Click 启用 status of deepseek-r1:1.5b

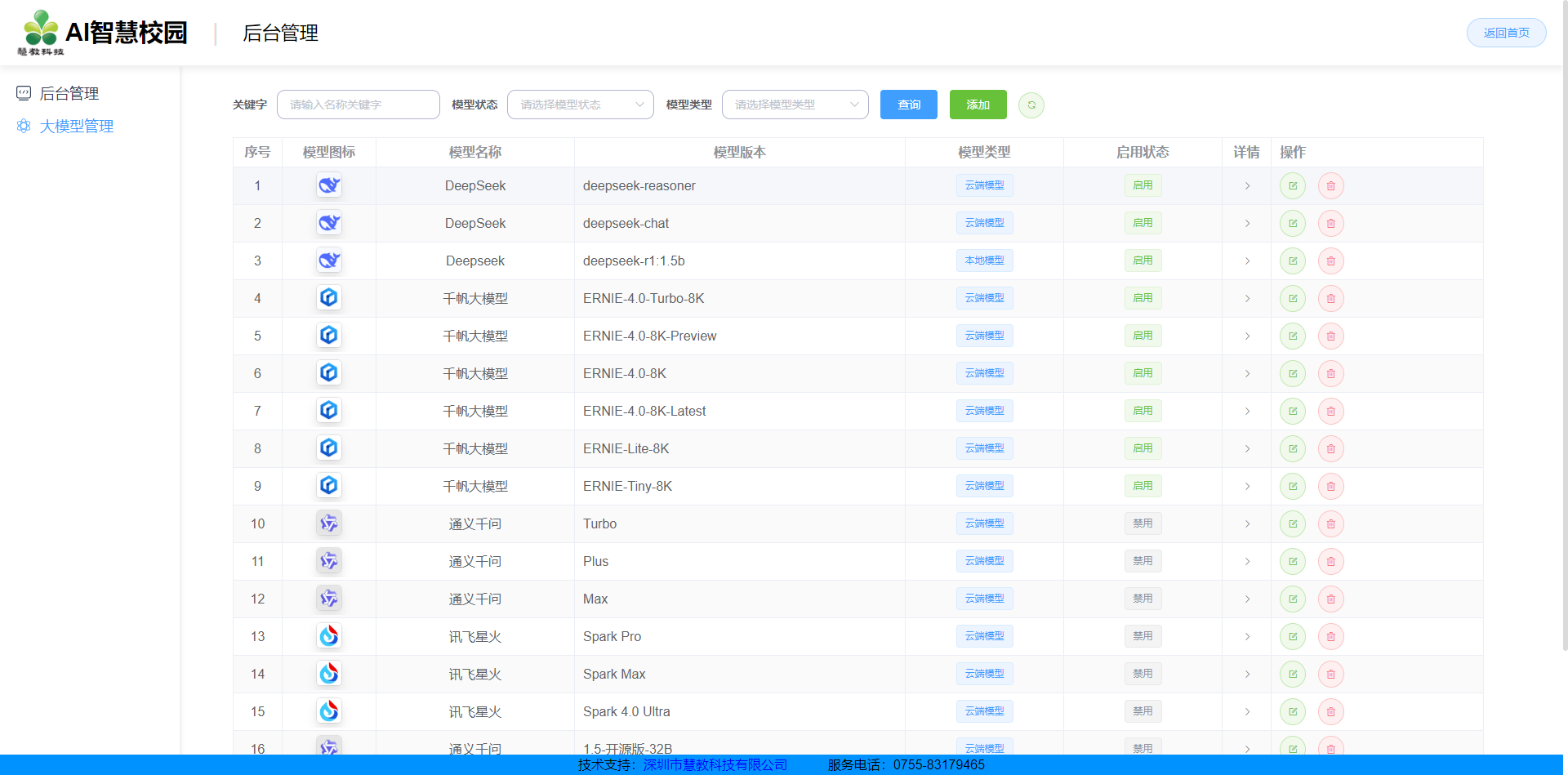[1143, 261]
